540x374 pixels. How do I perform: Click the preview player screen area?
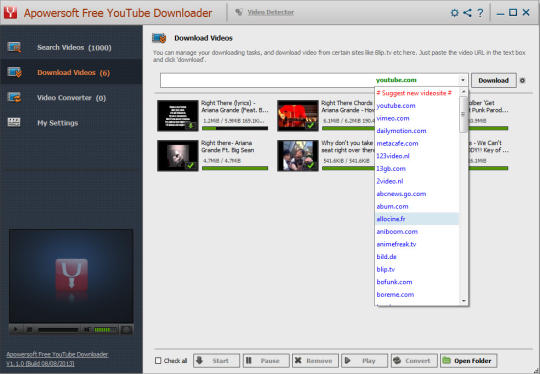pos(71,276)
